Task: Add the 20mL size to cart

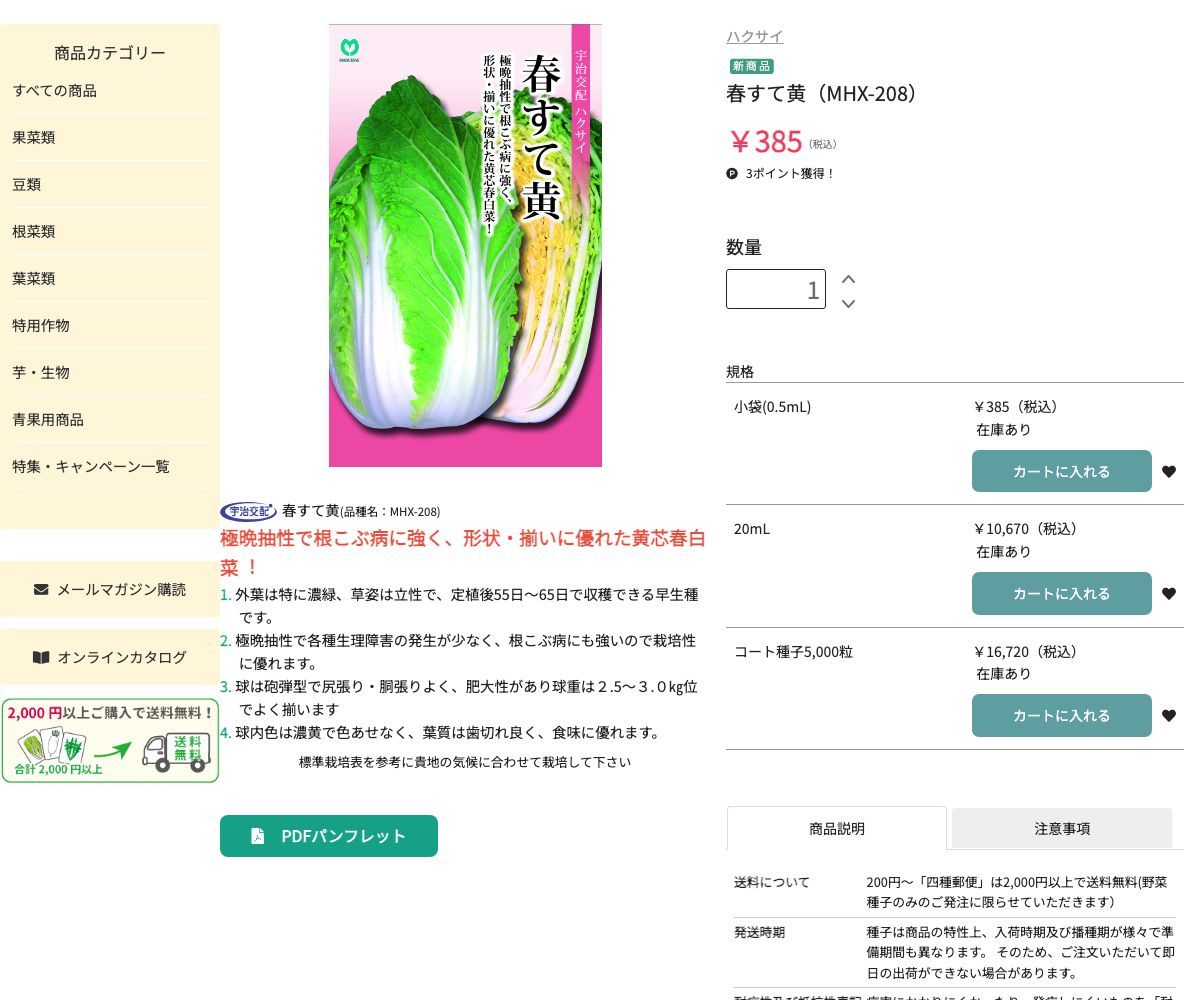Action: click(x=1061, y=594)
